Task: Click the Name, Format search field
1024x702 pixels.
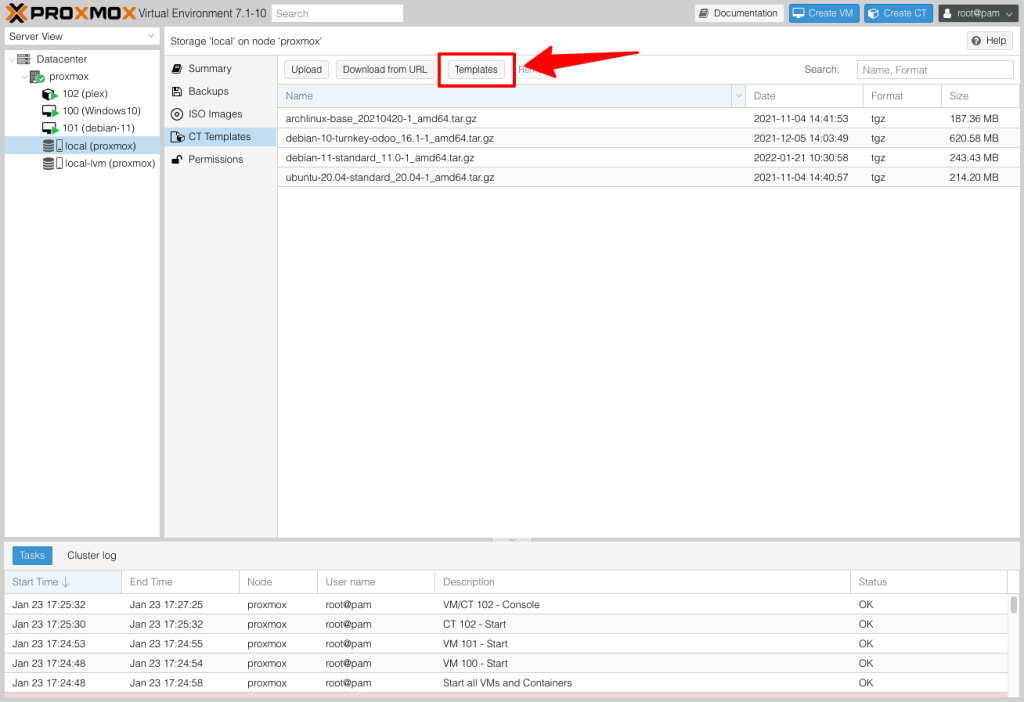Action: [935, 70]
